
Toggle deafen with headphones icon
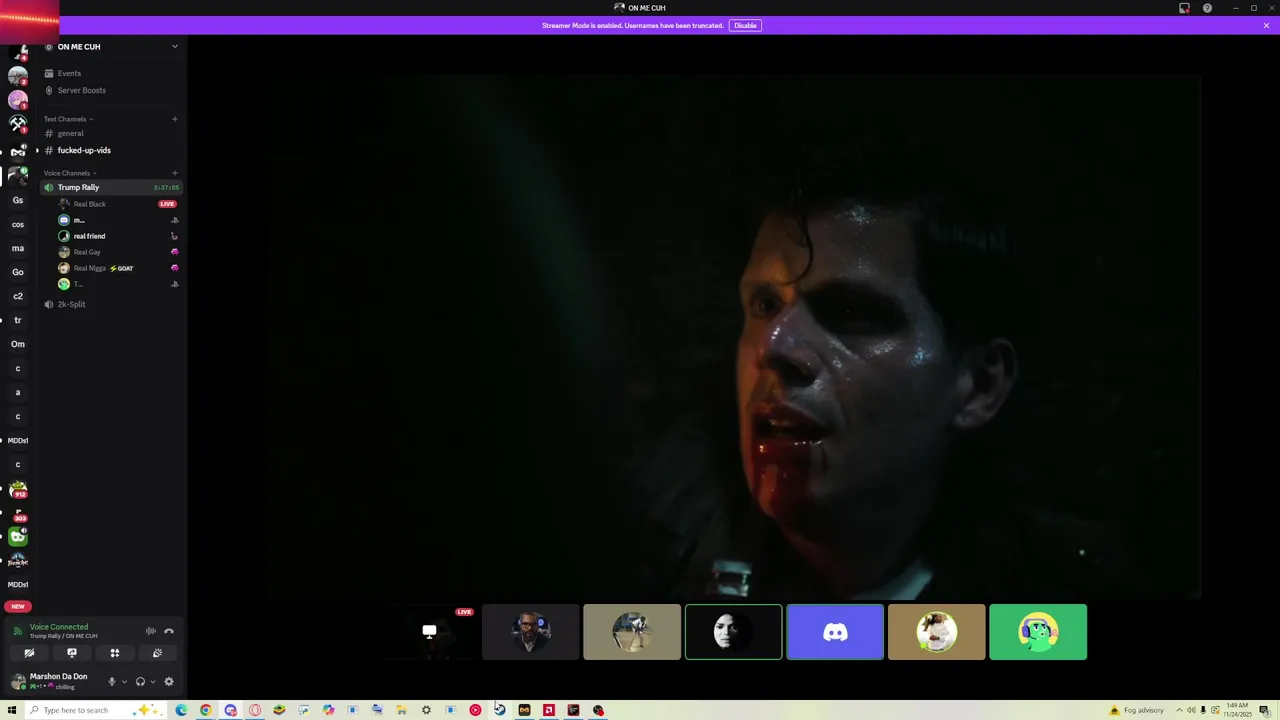140,682
